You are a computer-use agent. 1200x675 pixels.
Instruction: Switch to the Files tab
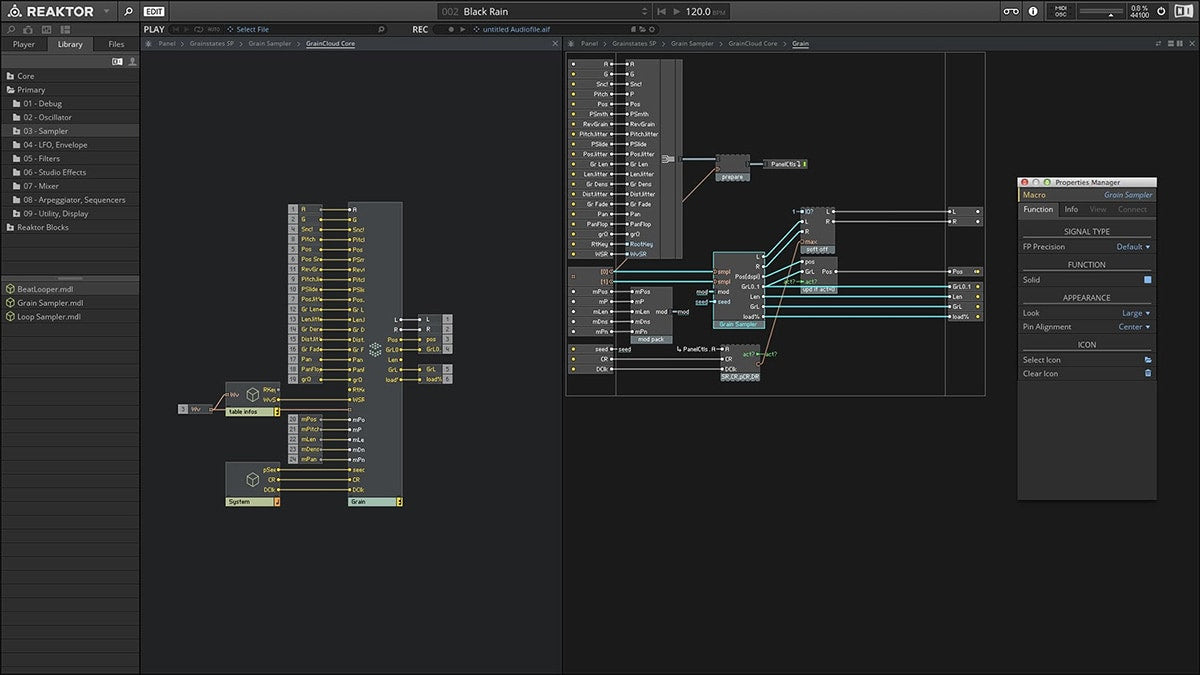pos(116,44)
